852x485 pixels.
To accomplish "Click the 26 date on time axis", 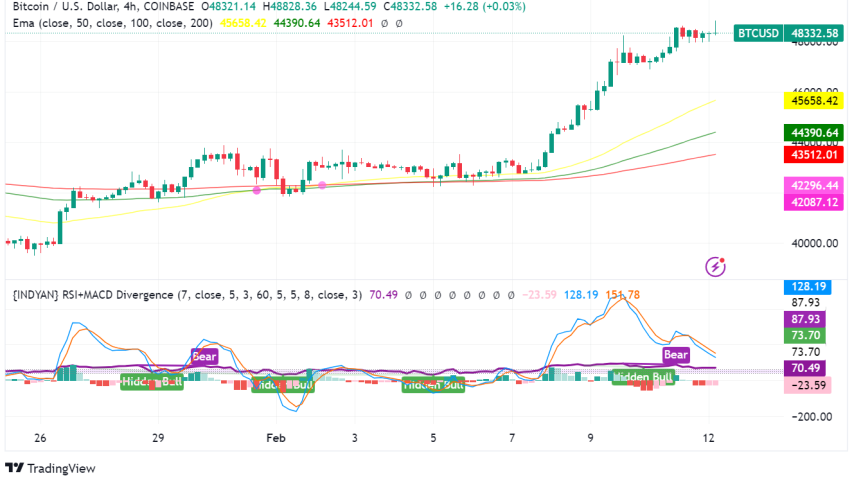I will (40, 438).
